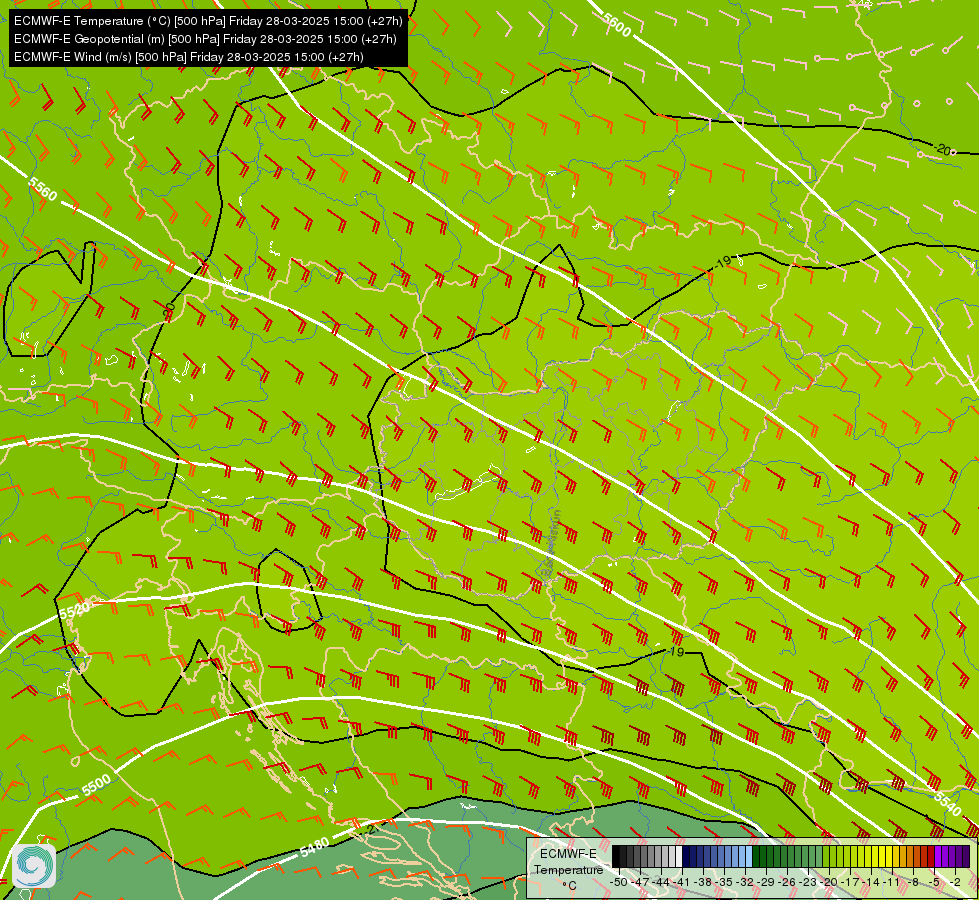Click the -2 legend tick value
This screenshot has width=979, height=900.
[x=955, y=882]
